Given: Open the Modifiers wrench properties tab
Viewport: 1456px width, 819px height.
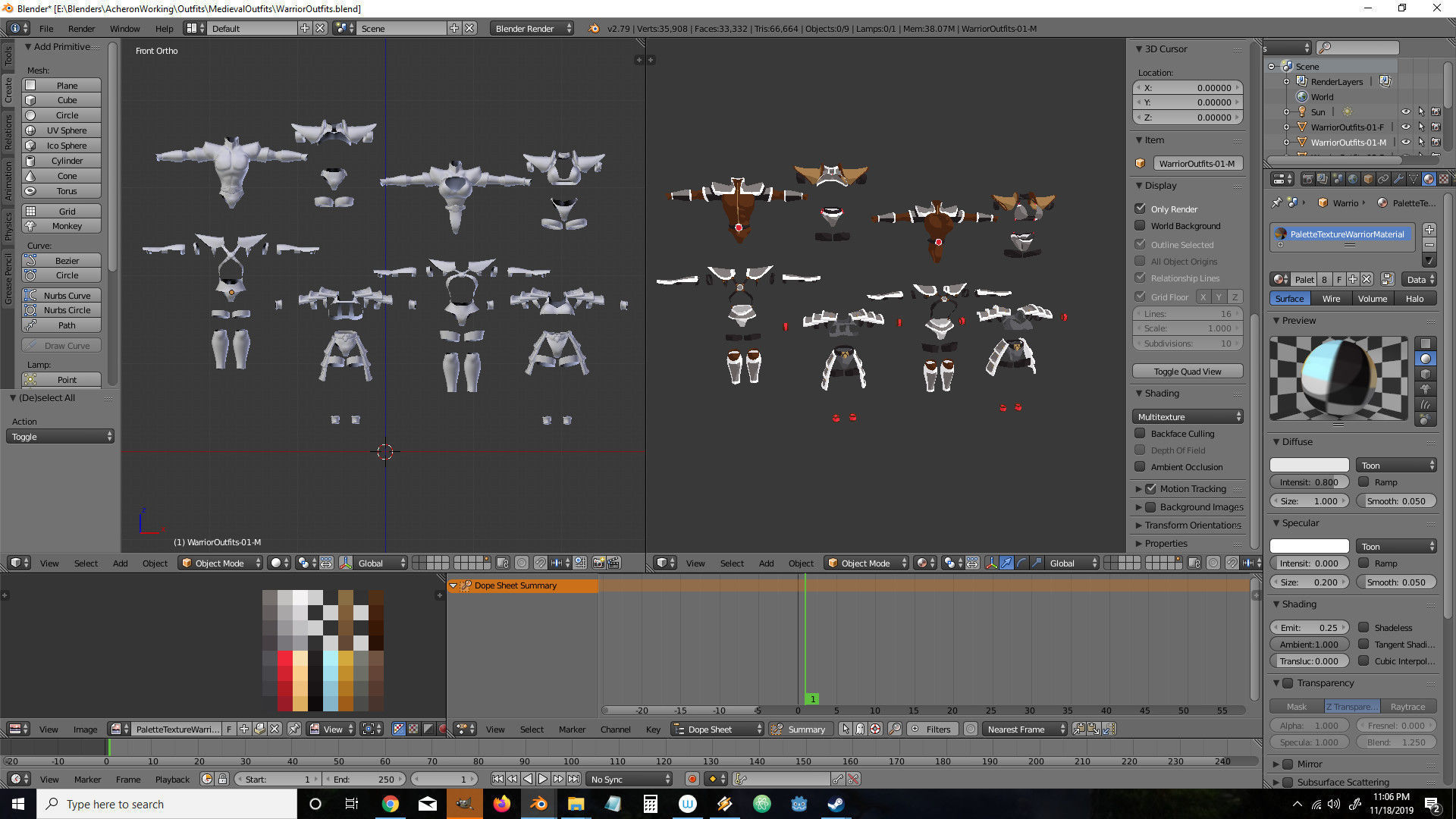Looking at the screenshot, I should [x=1398, y=179].
